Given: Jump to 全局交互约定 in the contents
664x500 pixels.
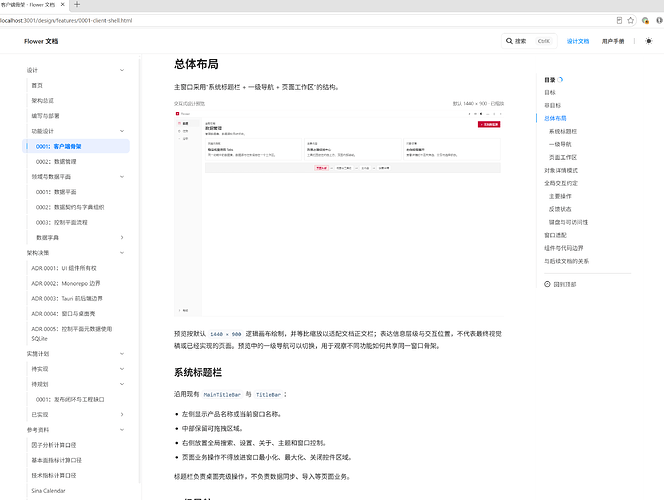Looking at the screenshot, I should pyautogui.click(x=561, y=183).
